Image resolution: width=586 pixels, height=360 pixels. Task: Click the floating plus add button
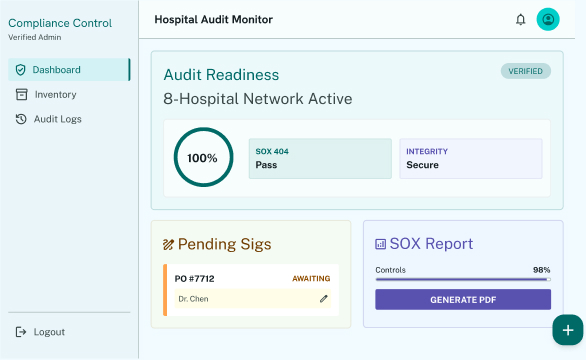pos(568,330)
